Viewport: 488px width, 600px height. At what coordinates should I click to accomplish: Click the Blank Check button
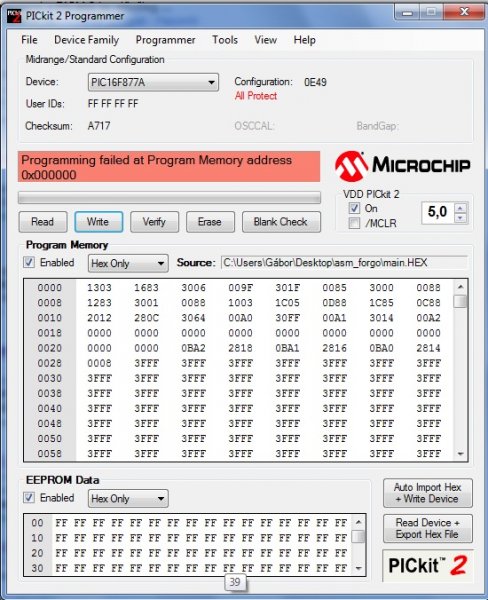coord(281,222)
